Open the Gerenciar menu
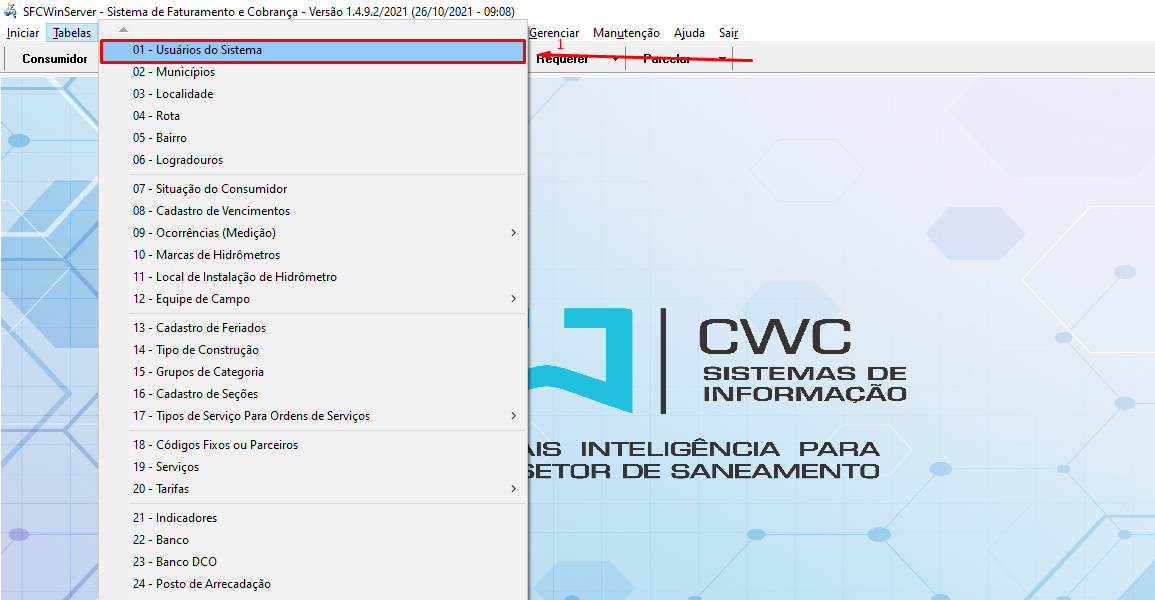Image resolution: width=1155 pixels, height=600 pixels. click(554, 32)
